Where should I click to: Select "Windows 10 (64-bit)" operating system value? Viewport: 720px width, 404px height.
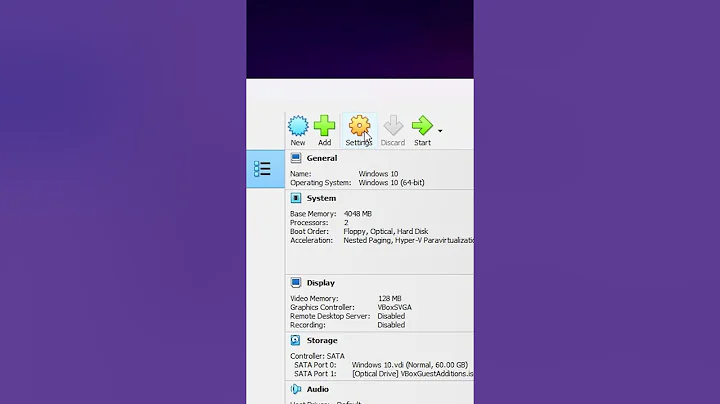pyautogui.click(x=392, y=183)
